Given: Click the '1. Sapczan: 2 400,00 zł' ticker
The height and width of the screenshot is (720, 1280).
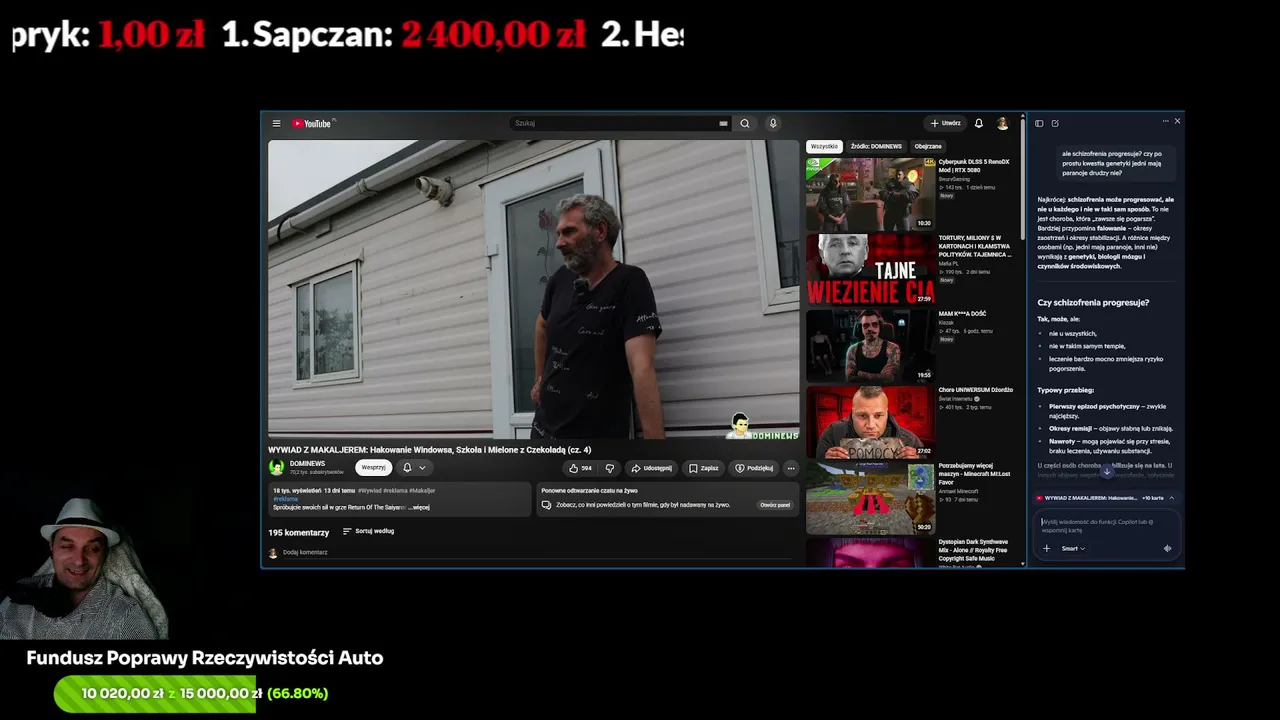Looking at the screenshot, I should [403, 35].
